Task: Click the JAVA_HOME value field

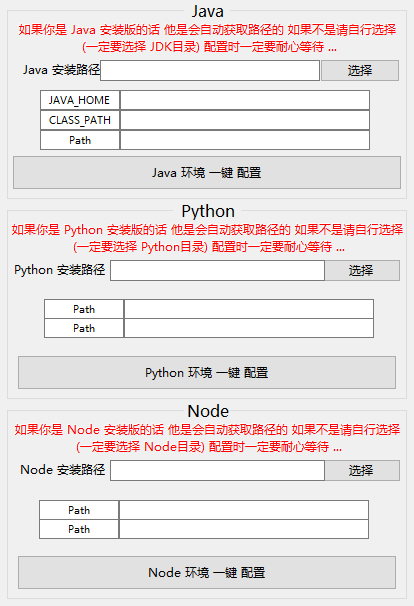Action: [x=245, y=100]
